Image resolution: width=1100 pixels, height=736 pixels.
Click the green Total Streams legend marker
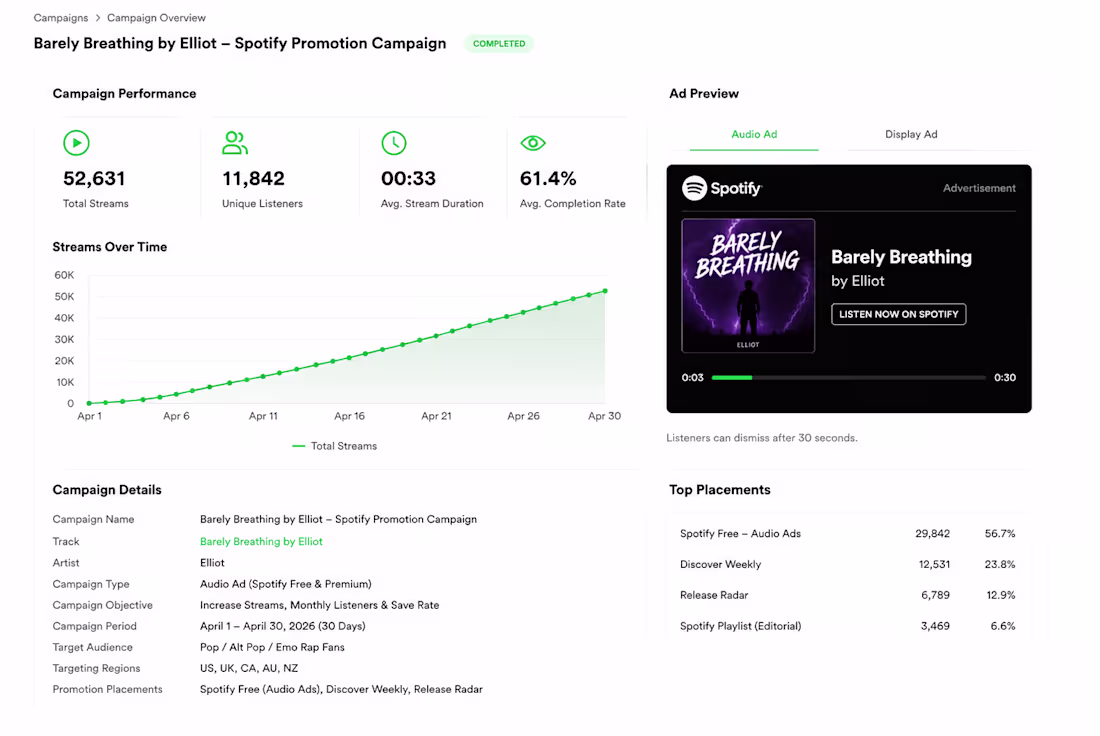298,446
